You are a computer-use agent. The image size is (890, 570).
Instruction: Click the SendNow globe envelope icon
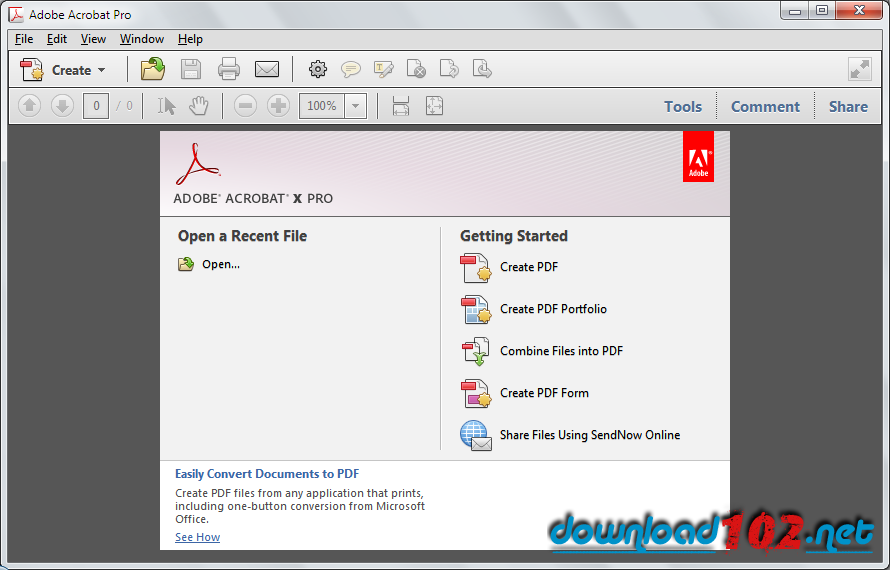476,435
